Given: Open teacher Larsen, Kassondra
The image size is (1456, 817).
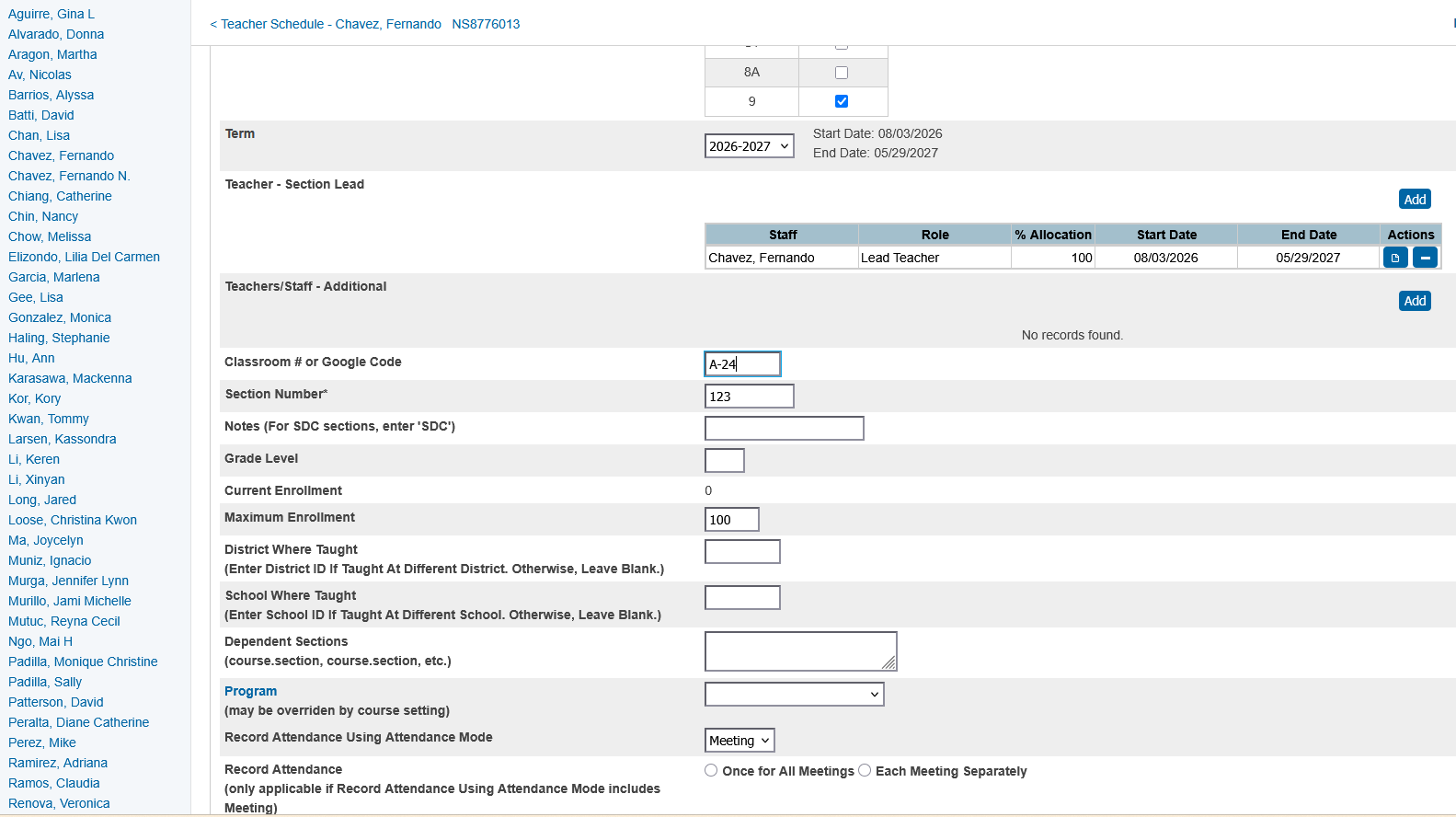Looking at the screenshot, I should click(x=63, y=439).
